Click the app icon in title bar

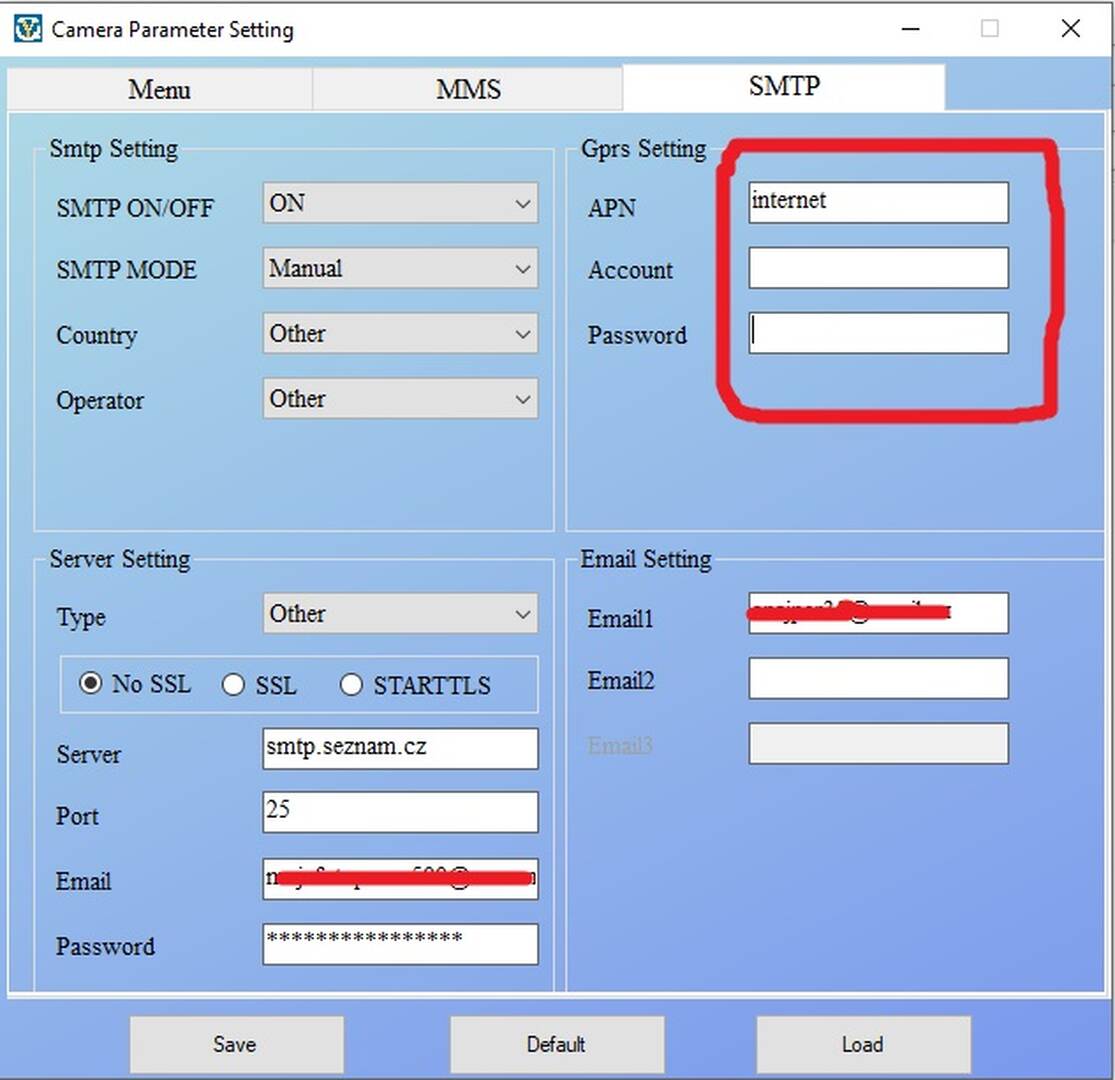[27, 28]
